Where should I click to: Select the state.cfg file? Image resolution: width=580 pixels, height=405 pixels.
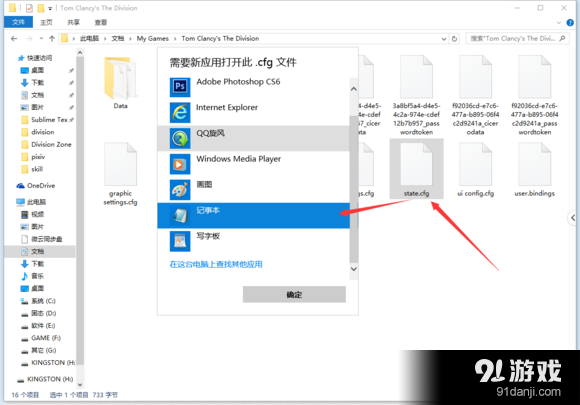tap(416, 169)
